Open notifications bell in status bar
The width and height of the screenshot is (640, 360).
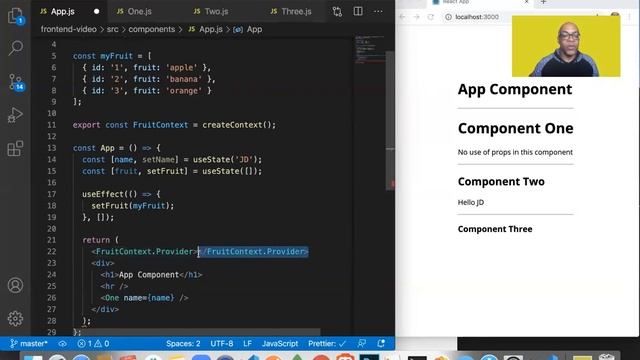click(x=381, y=344)
